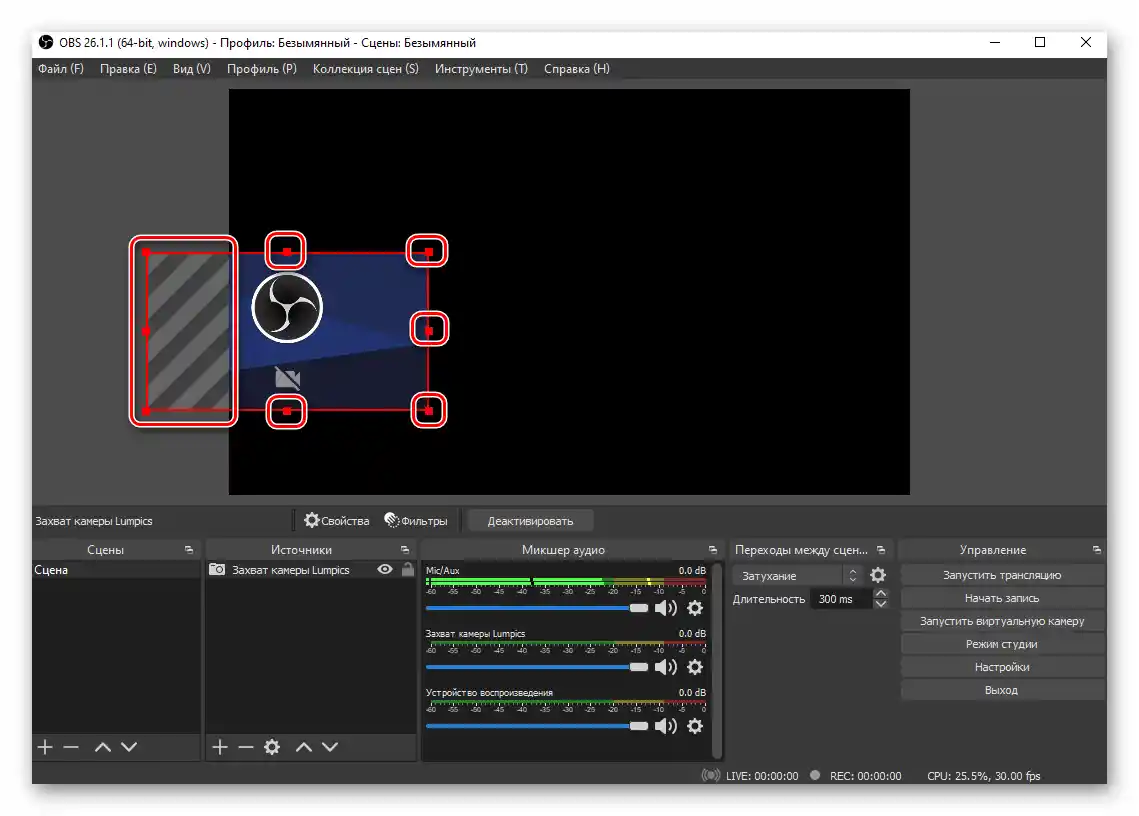This screenshot has height=816, width=1139.
Task: Adjust Захват камеры Lumpics volume slider
Action: pos(537,667)
